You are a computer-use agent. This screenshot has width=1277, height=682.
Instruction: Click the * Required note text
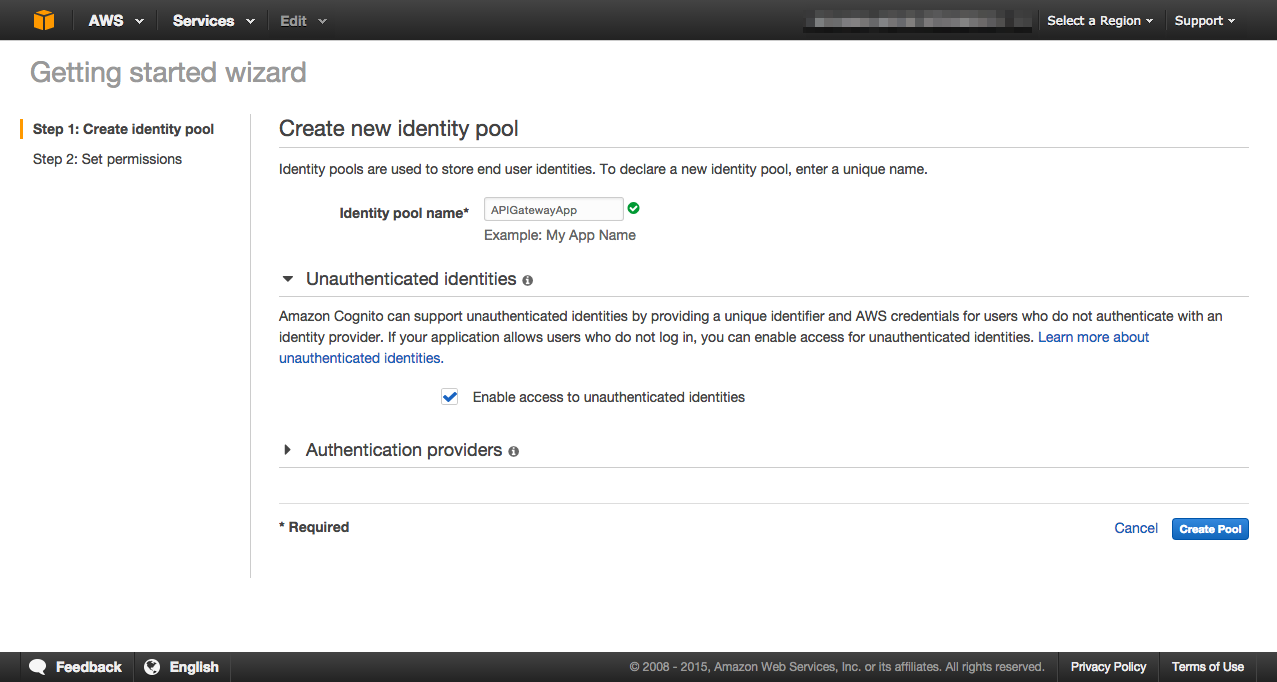tap(314, 527)
